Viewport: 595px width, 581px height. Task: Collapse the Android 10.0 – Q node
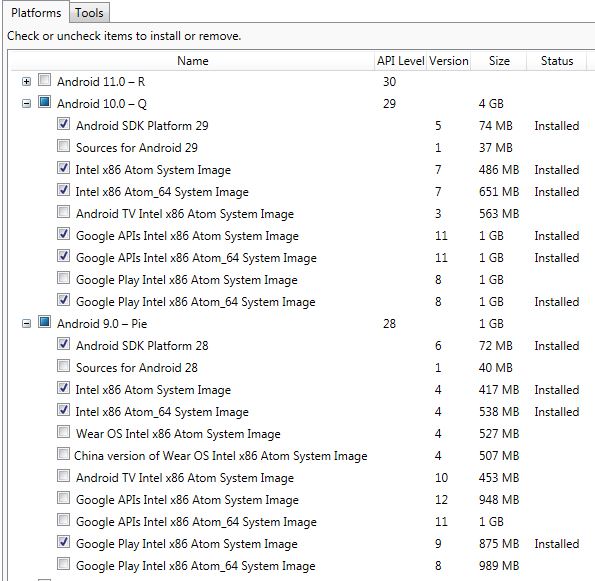click(x=26, y=104)
